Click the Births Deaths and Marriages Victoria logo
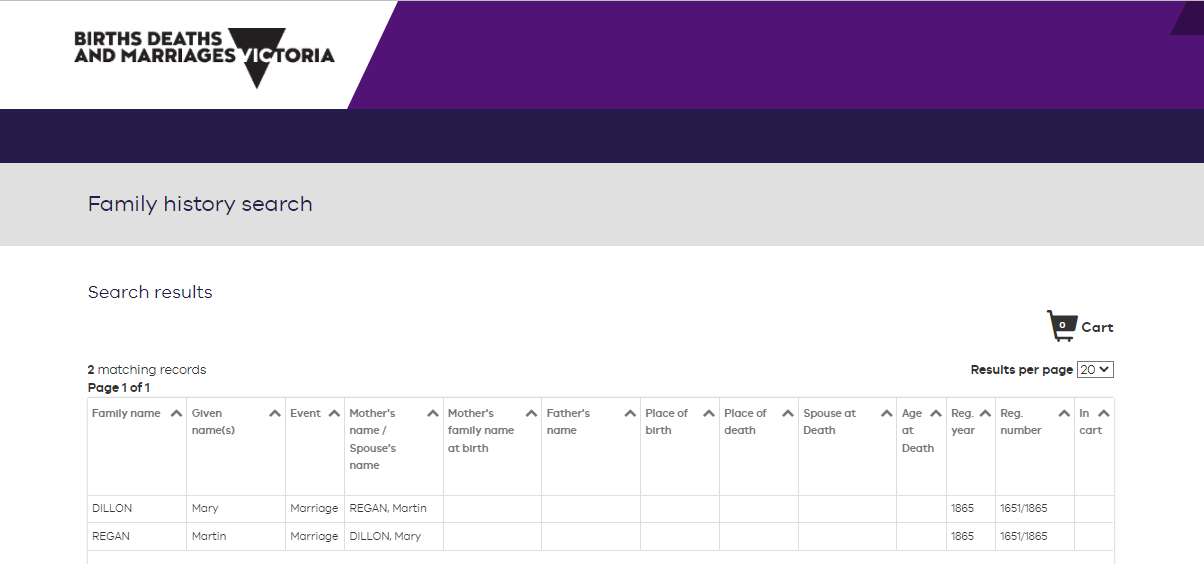 (204, 56)
